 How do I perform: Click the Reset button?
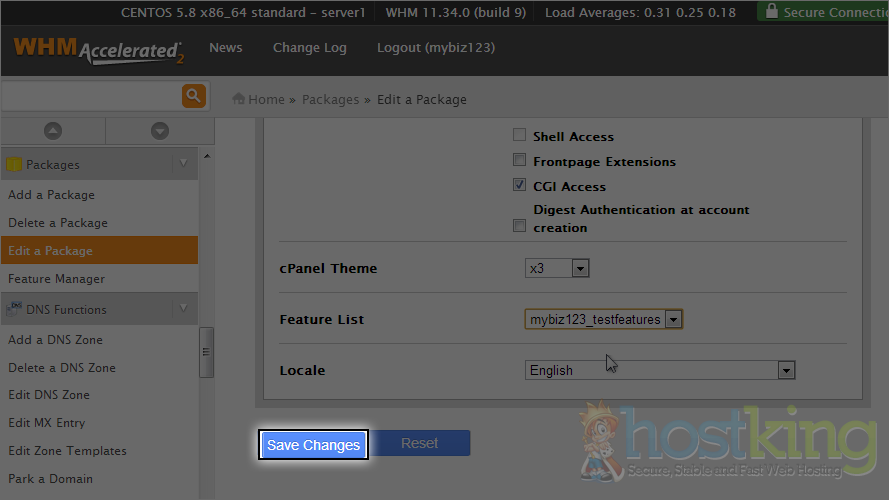pyautogui.click(x=420, y=443)
